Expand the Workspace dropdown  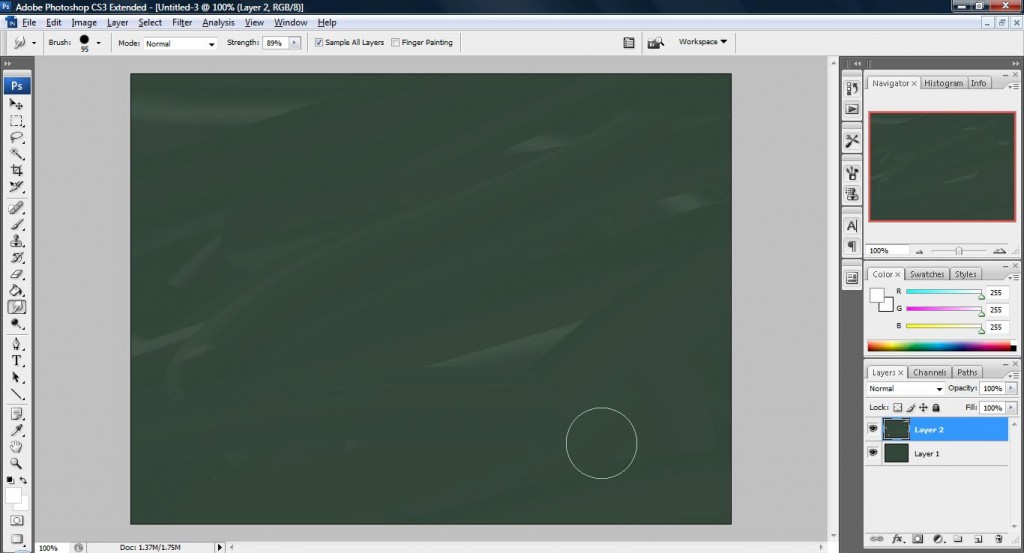point(703,42)
